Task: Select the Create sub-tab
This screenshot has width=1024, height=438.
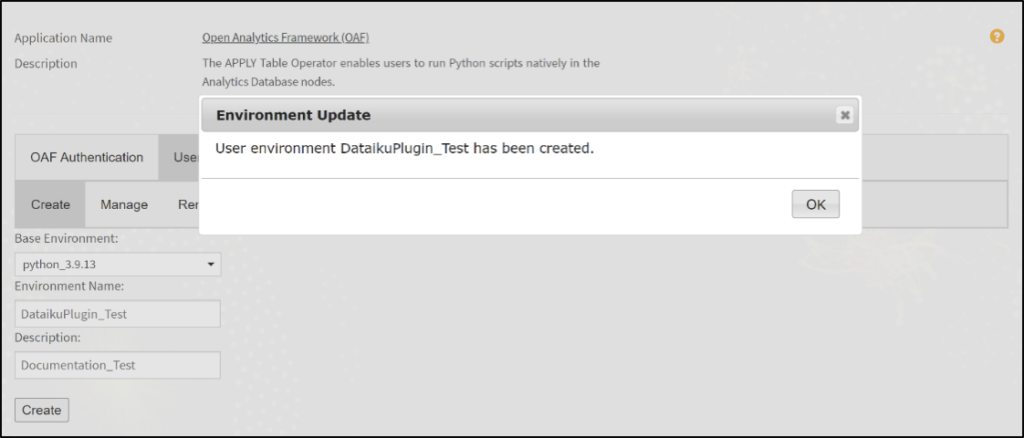Action: click(x=50, y=204)
